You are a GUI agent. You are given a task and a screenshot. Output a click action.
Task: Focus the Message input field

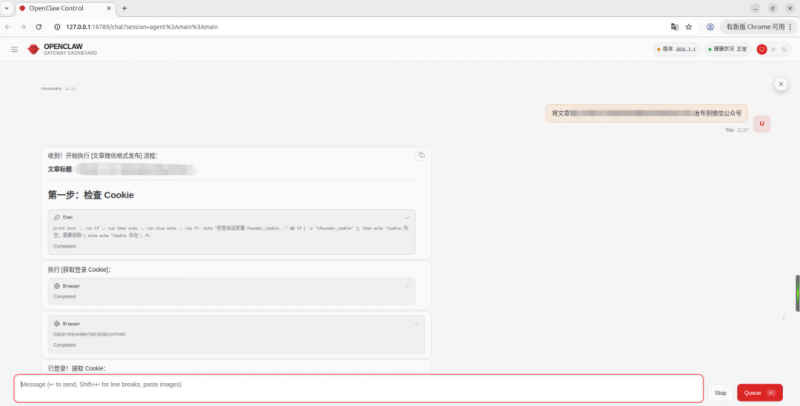click(x=358, y=388)
